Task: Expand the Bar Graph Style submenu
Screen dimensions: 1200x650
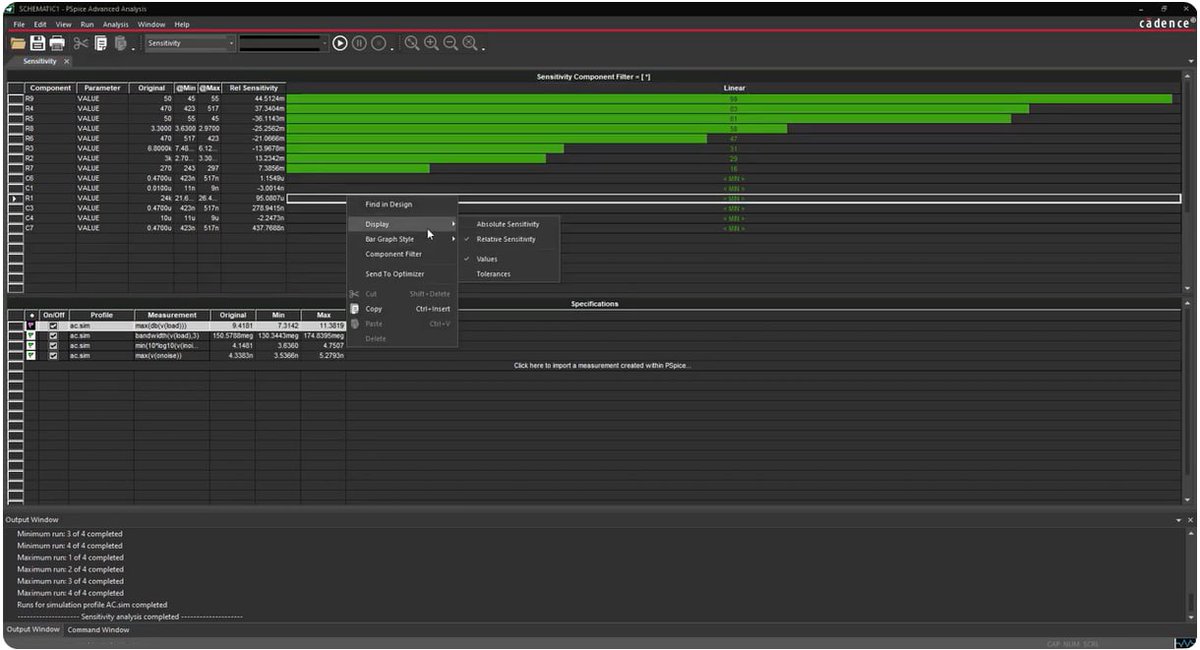Action: pyautogui.click(x=402, y=239)
